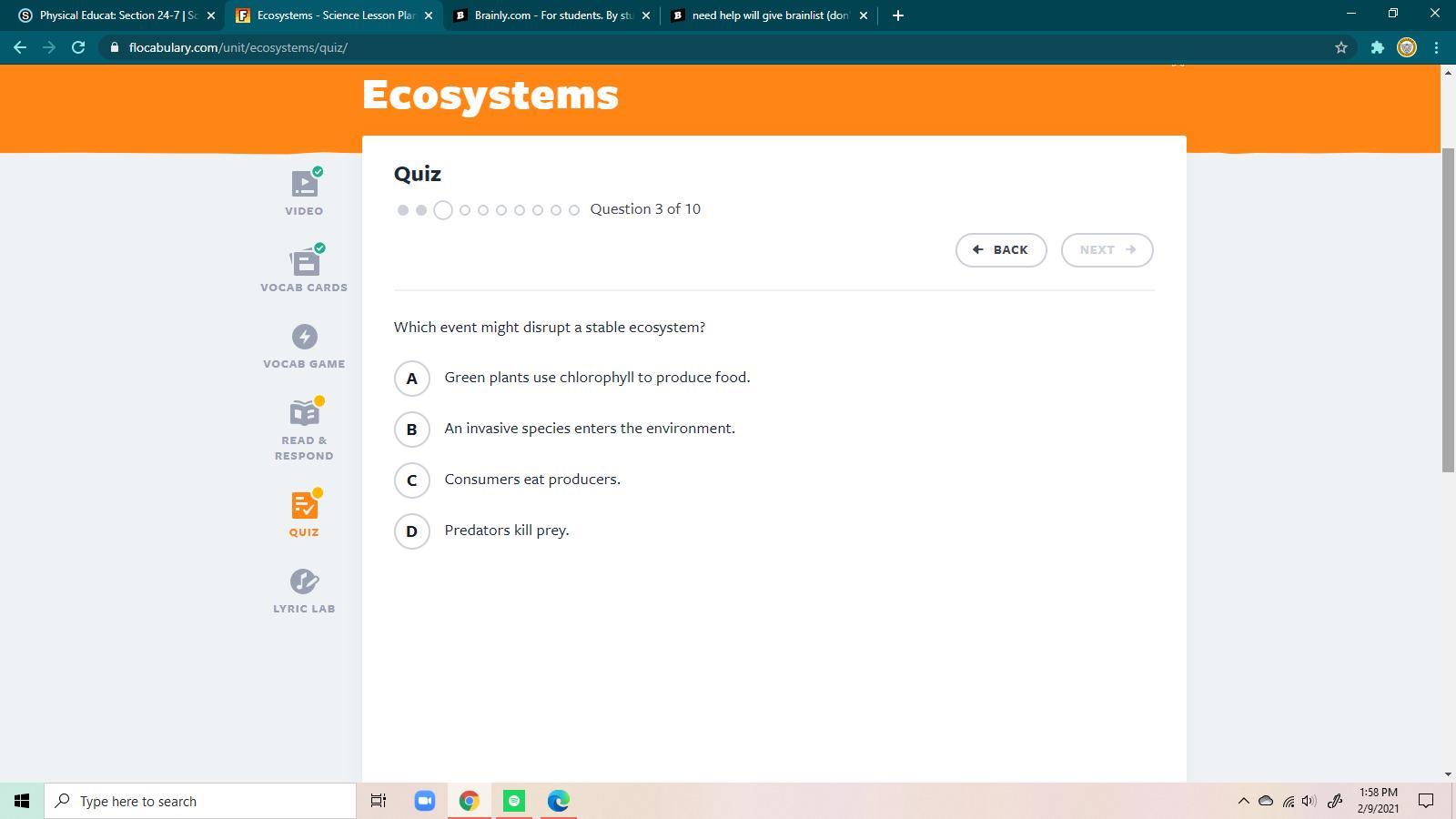Image resolution: width=1456 pixels, height=819 pixels.
Task: Close the Physical Education tab
Action: [x=211, y=15]
